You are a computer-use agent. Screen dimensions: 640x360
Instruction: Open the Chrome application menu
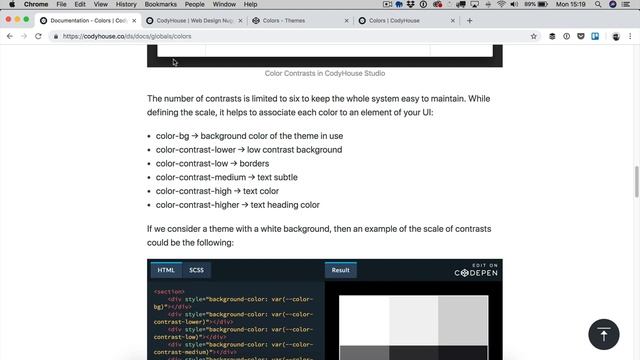[36, 4]
